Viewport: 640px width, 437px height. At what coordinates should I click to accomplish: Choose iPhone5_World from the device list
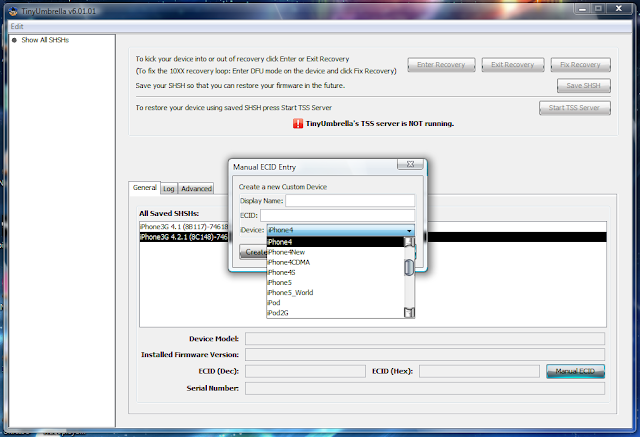pos(336,293)
